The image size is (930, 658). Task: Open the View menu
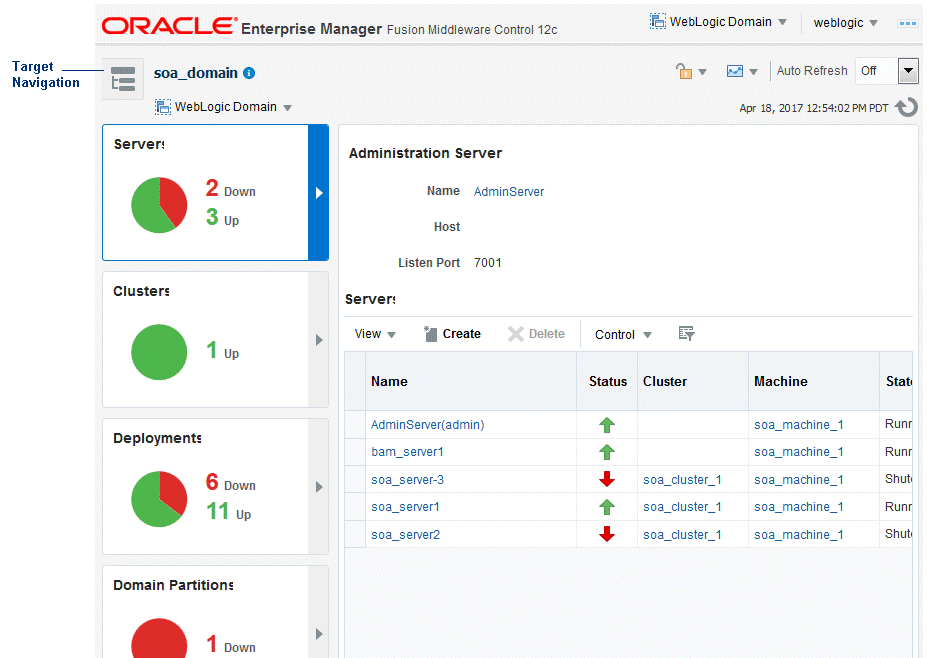point(375,334)
